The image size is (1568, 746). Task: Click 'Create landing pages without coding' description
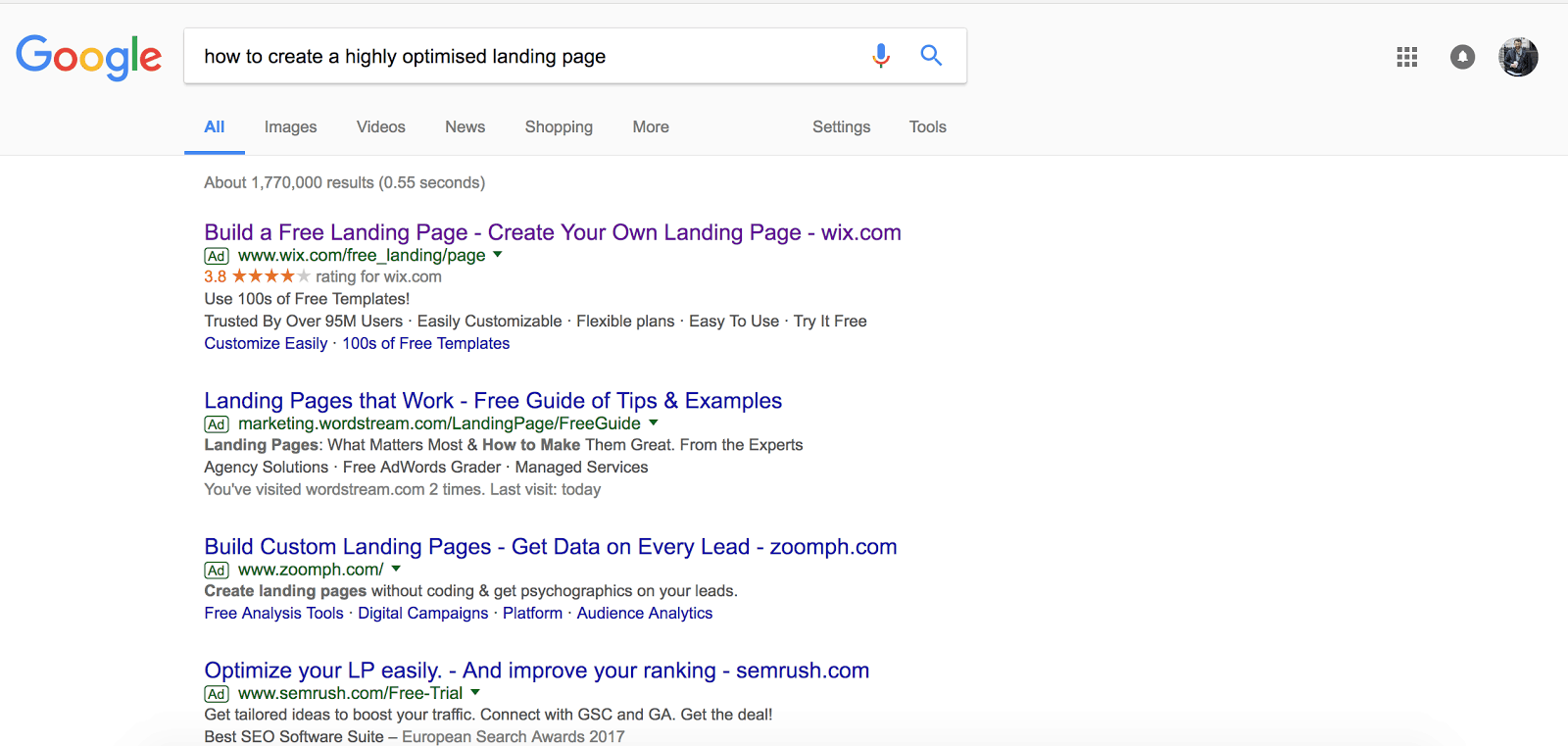470,590
